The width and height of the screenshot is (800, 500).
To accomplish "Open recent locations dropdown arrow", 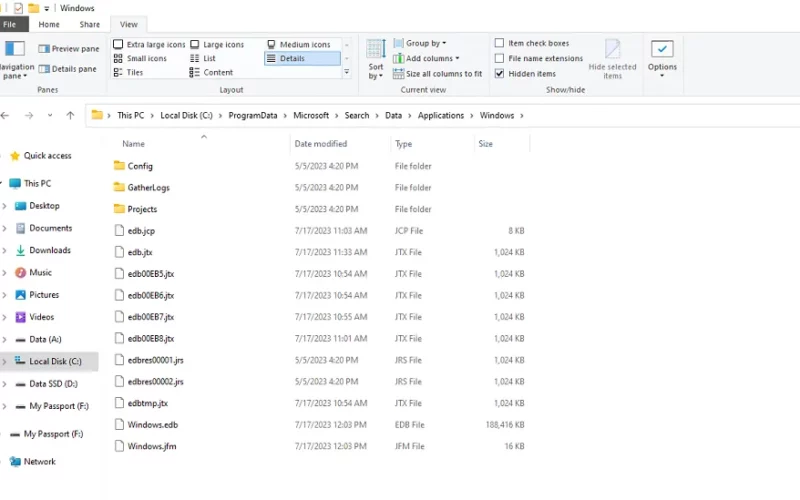I will (50, 116).
